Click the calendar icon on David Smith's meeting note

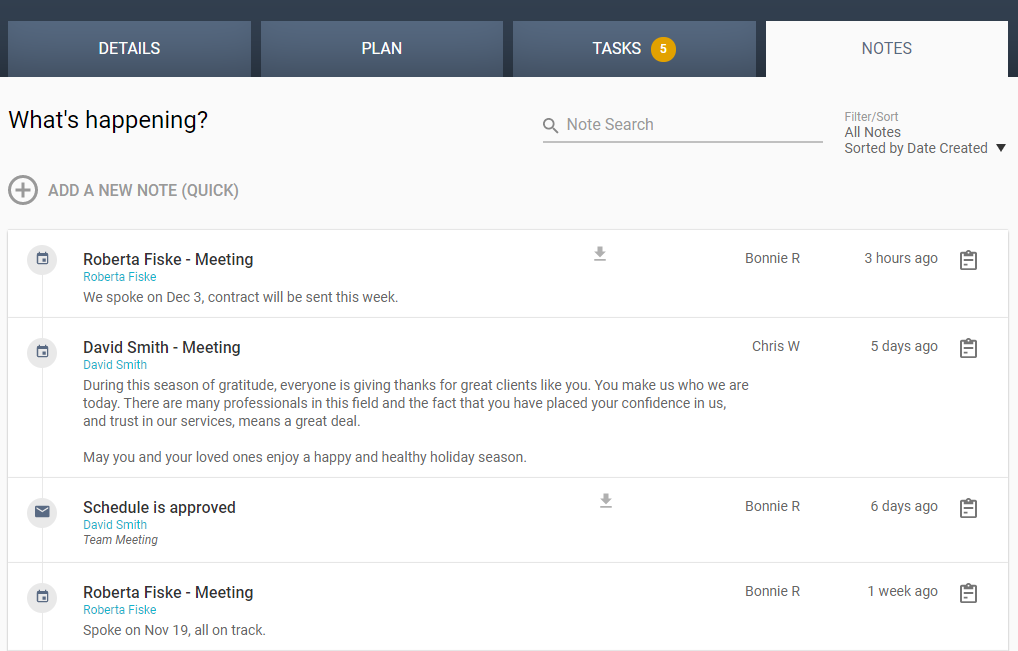tap(41, 352)
